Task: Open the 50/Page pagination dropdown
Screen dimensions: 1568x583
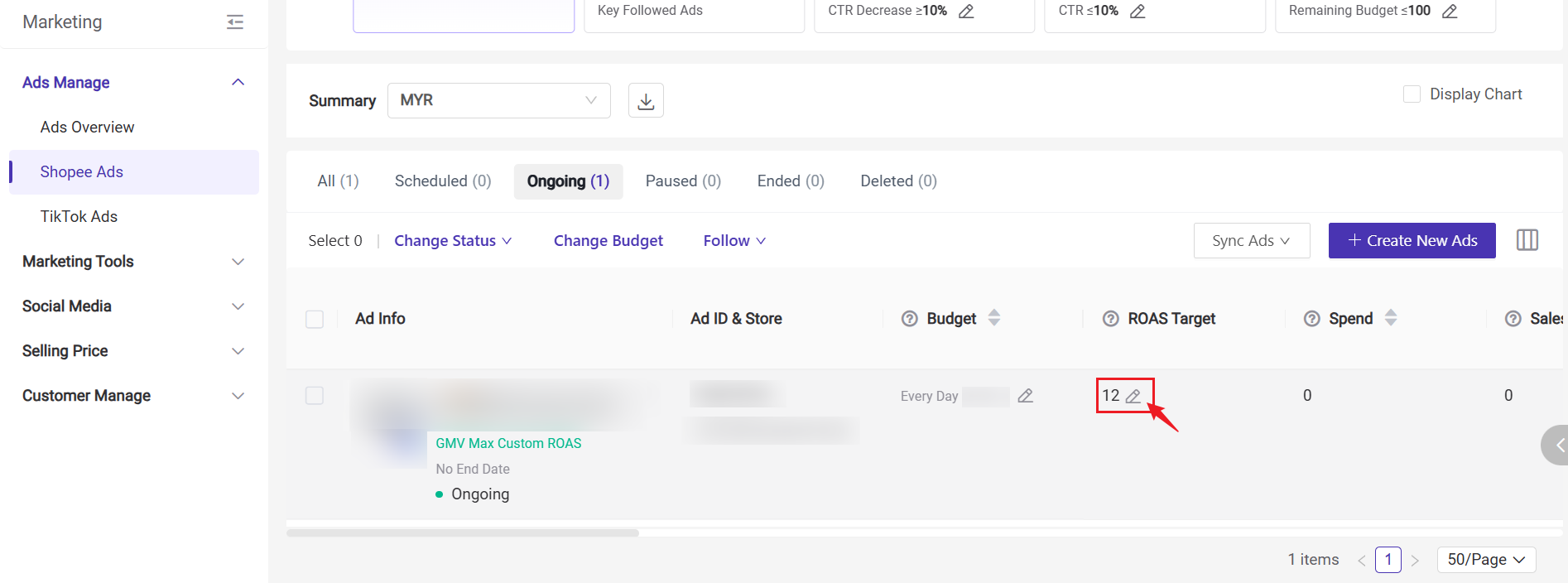Action: (1486, 560)
